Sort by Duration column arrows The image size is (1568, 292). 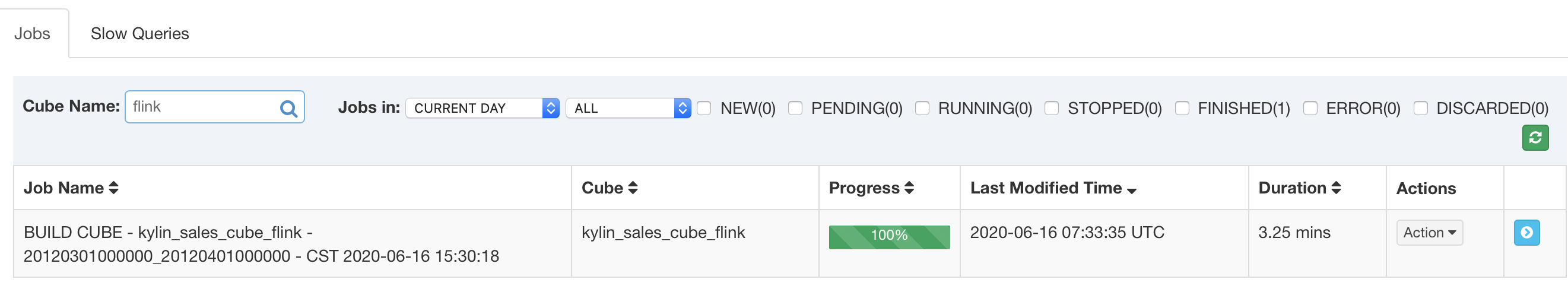click(x=1336, y=188)
